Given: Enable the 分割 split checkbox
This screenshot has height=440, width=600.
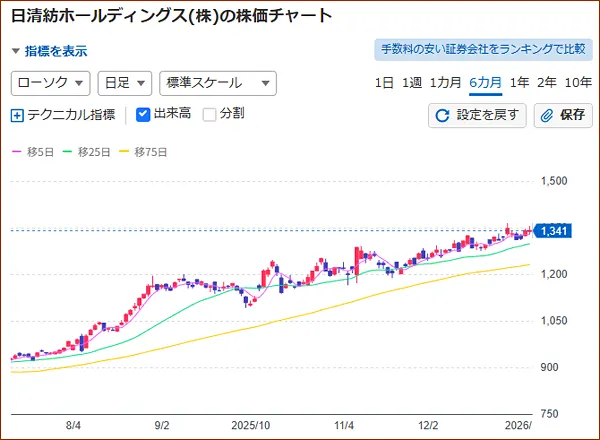Looking at the screenshot, I should coord(209,115).
